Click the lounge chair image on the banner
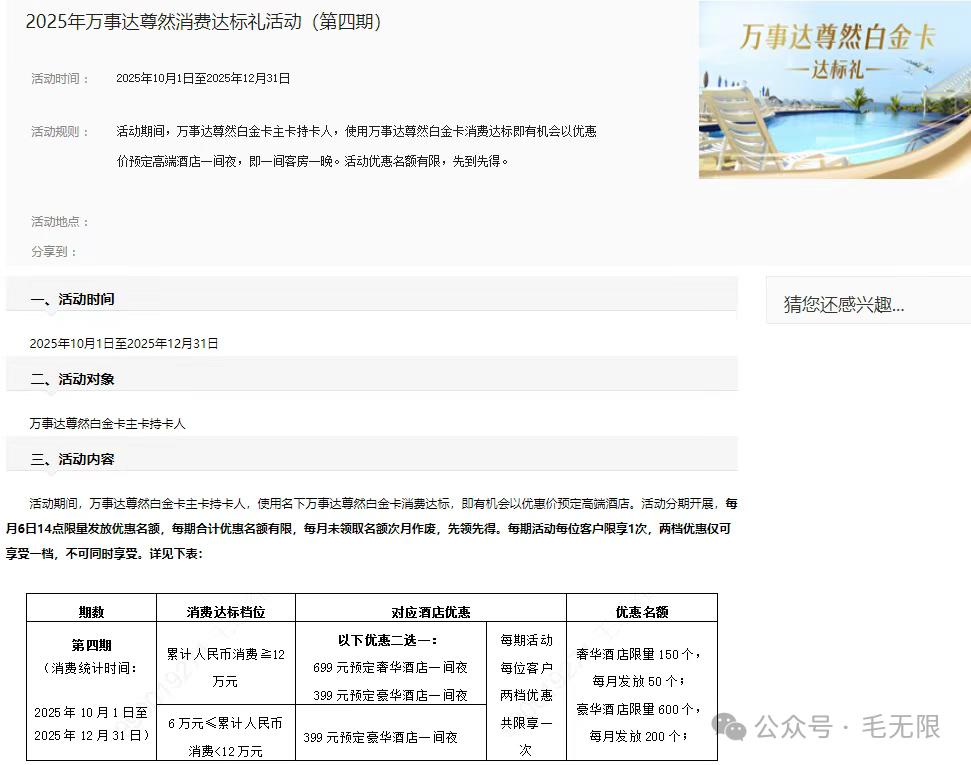This screenshot has height=765, width=971. coord(741,132)
